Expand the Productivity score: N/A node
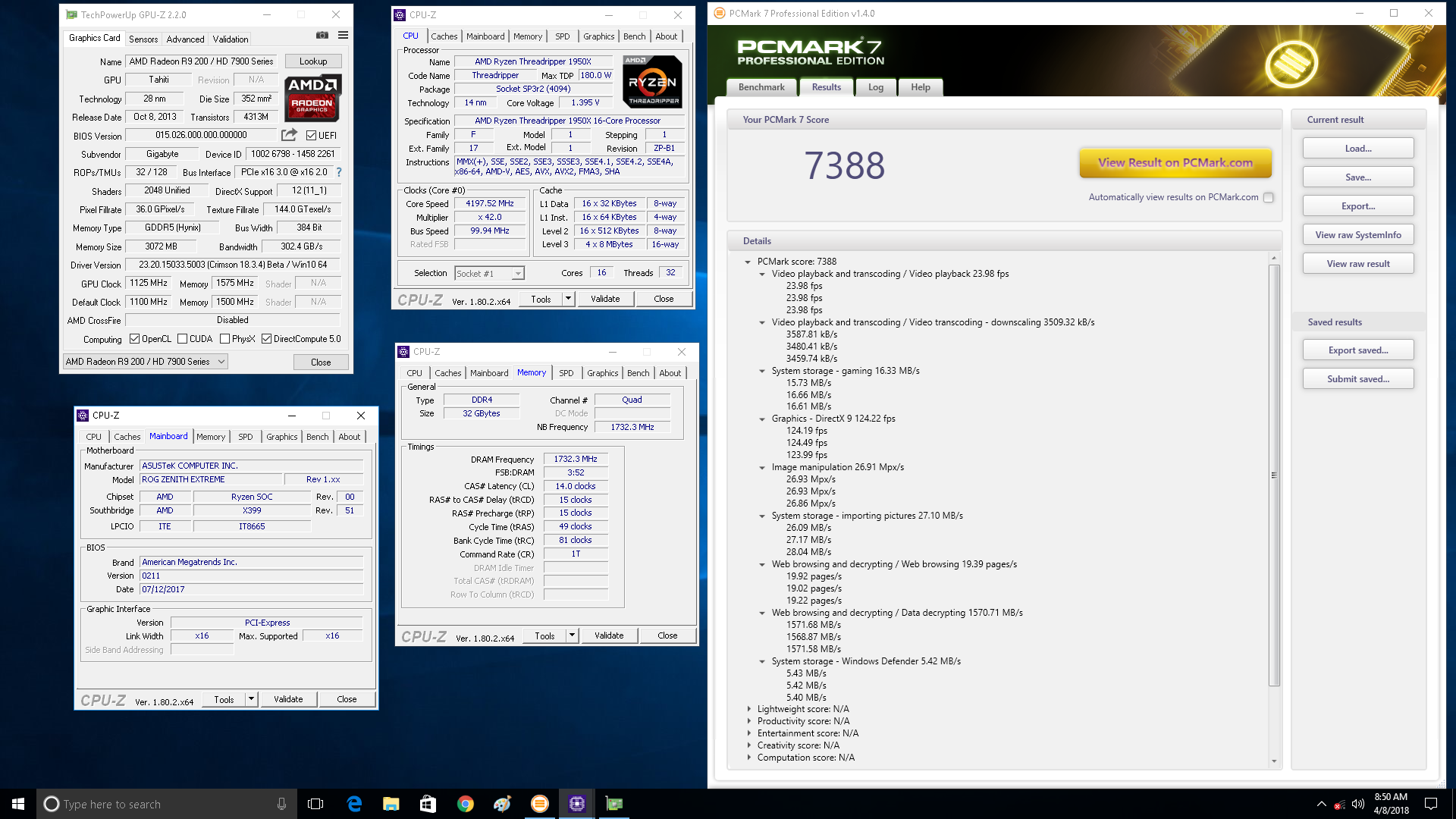 tap(749, 721)
